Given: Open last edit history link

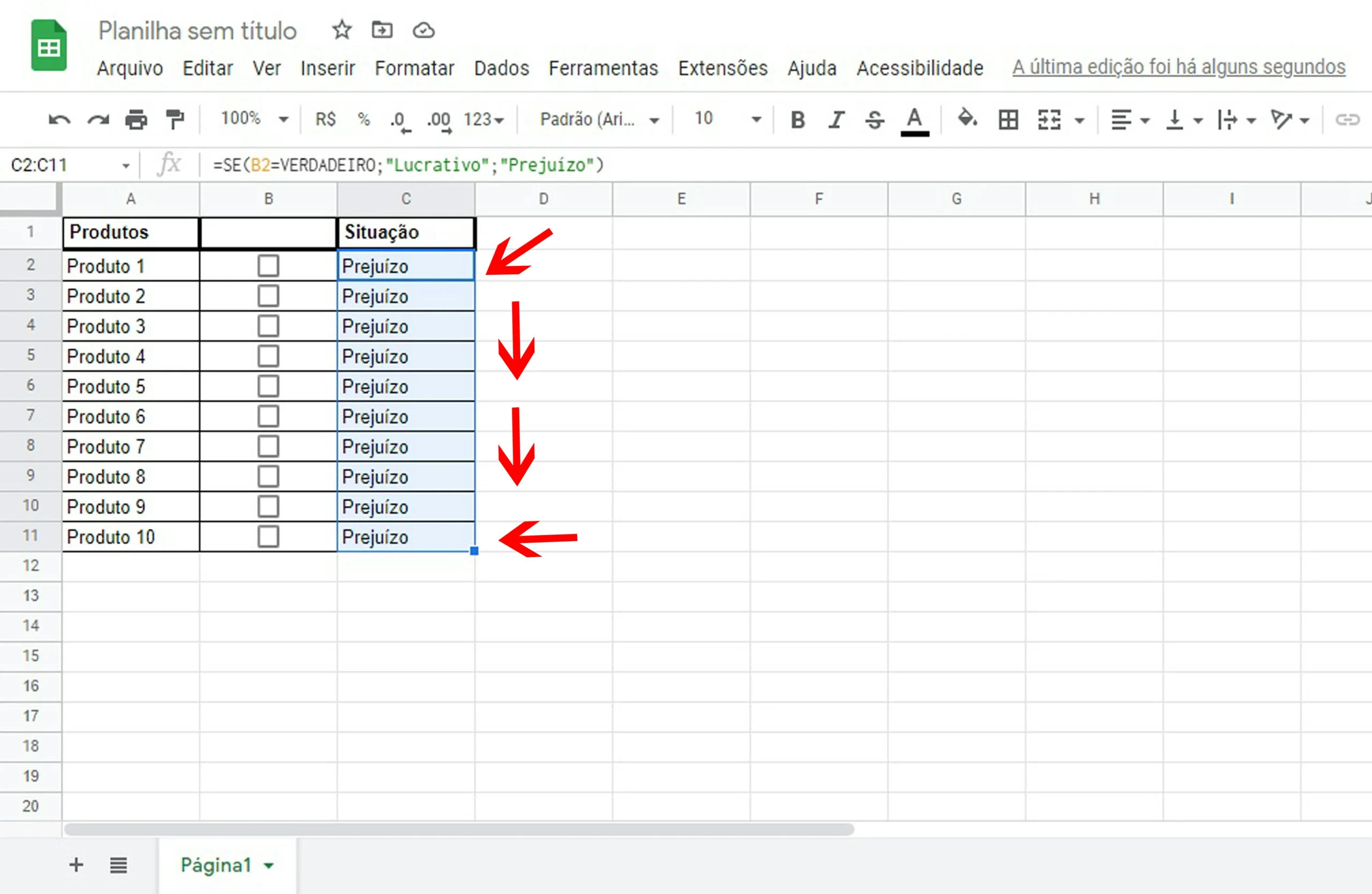Looking at the screenshot, I should pyautogui.click(x=1179, y=67).
